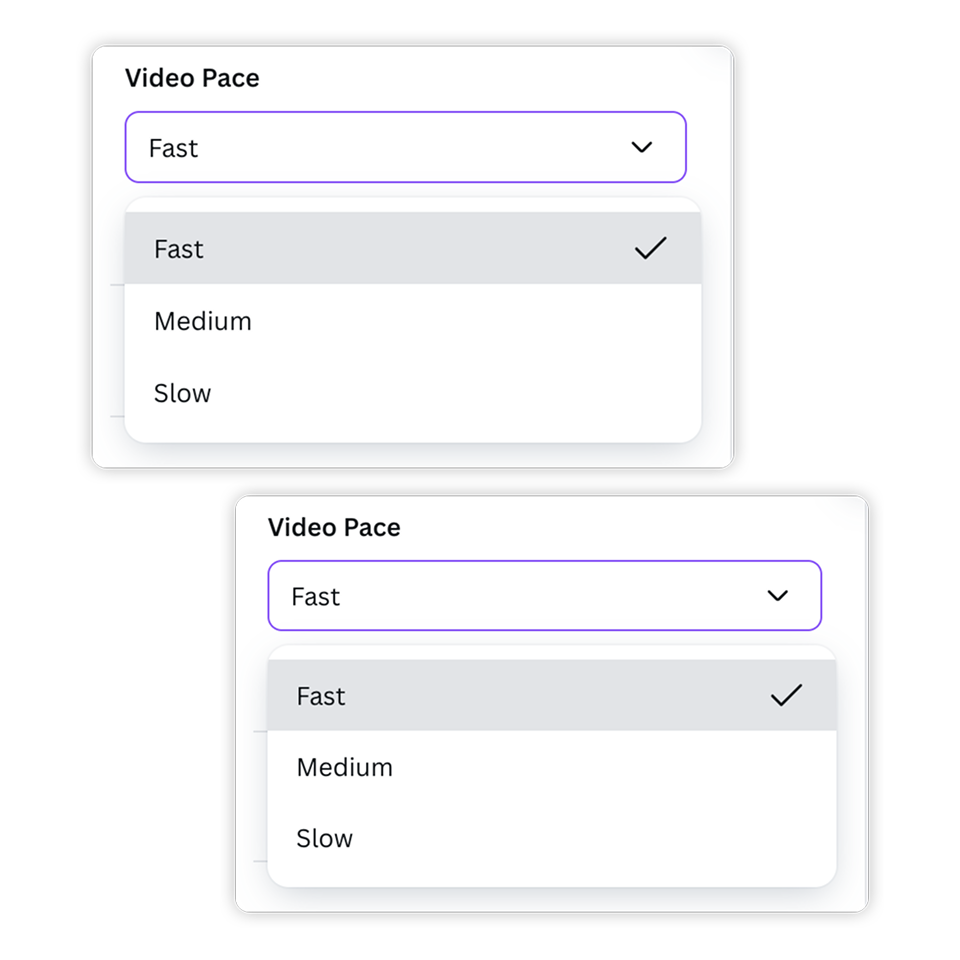The width and height of the screenshot is (960, 960).
Task: Click the down arrow inside the lower Fast field
Action: pos(777,595)
